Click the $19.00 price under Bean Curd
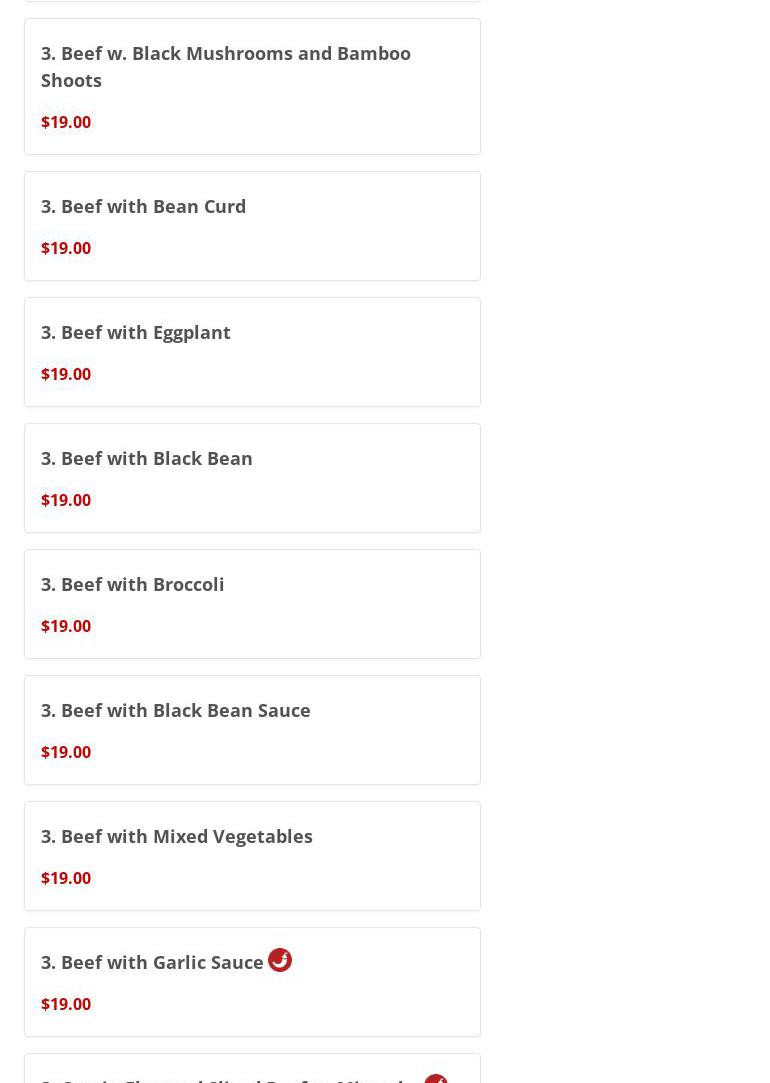The height and width of the screenshot is (1083, 770). (66, 248)
